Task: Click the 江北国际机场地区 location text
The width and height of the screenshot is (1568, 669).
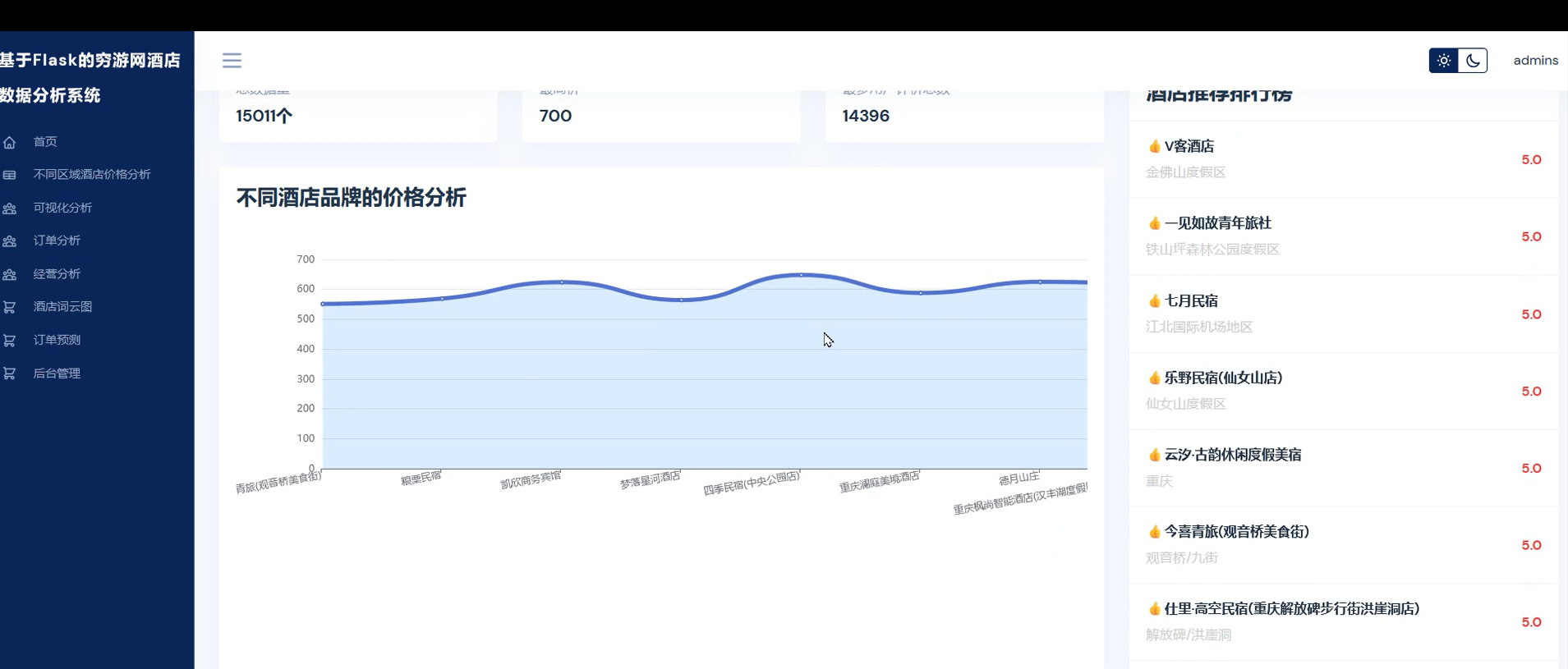Action: coord(1199,327)
